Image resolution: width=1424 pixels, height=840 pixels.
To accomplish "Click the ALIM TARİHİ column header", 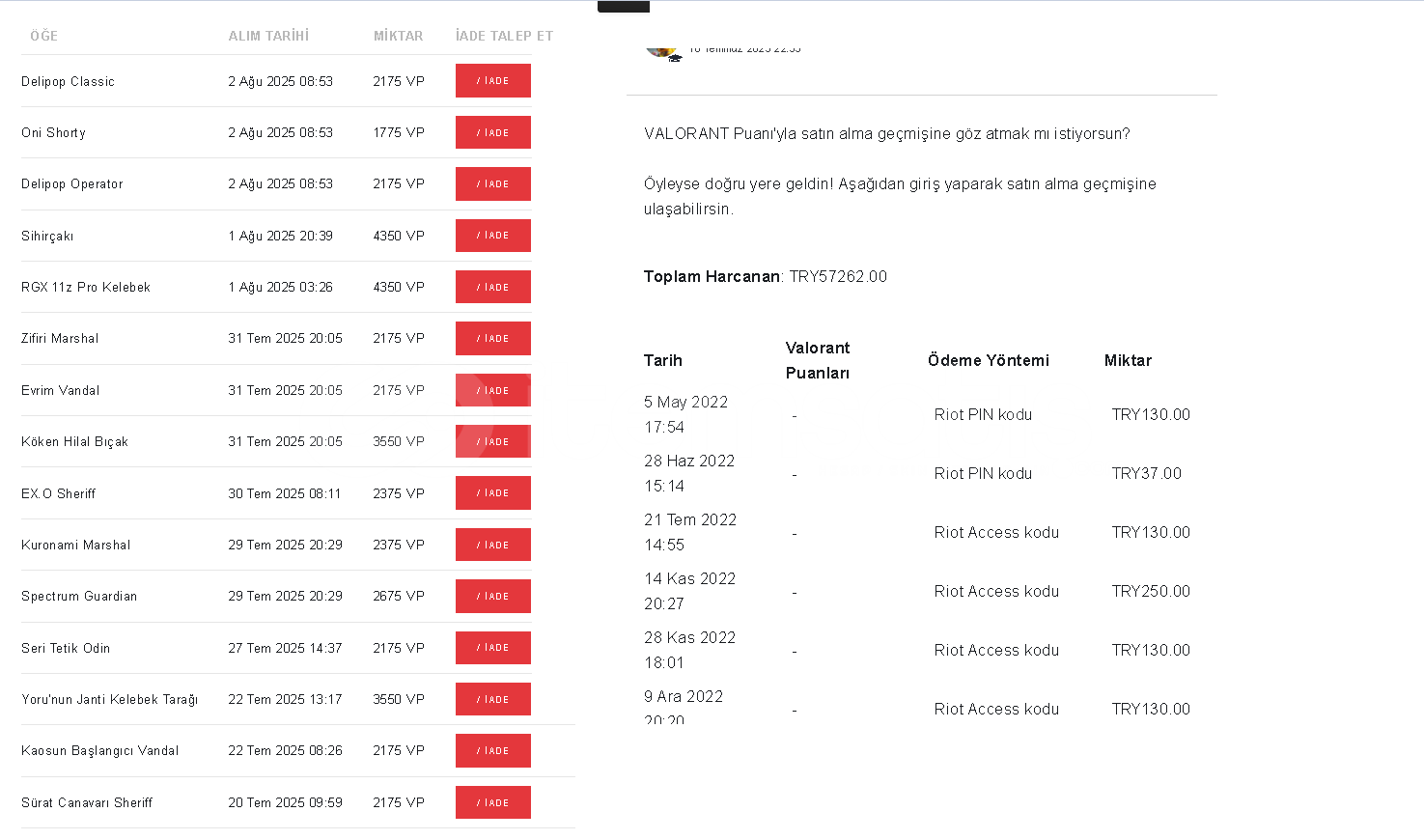I will coord(268,36).
